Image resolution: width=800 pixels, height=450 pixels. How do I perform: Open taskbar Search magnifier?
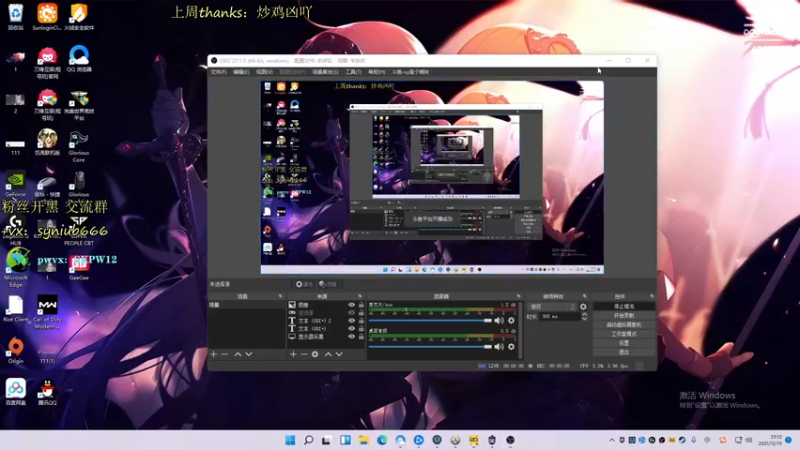309,440
